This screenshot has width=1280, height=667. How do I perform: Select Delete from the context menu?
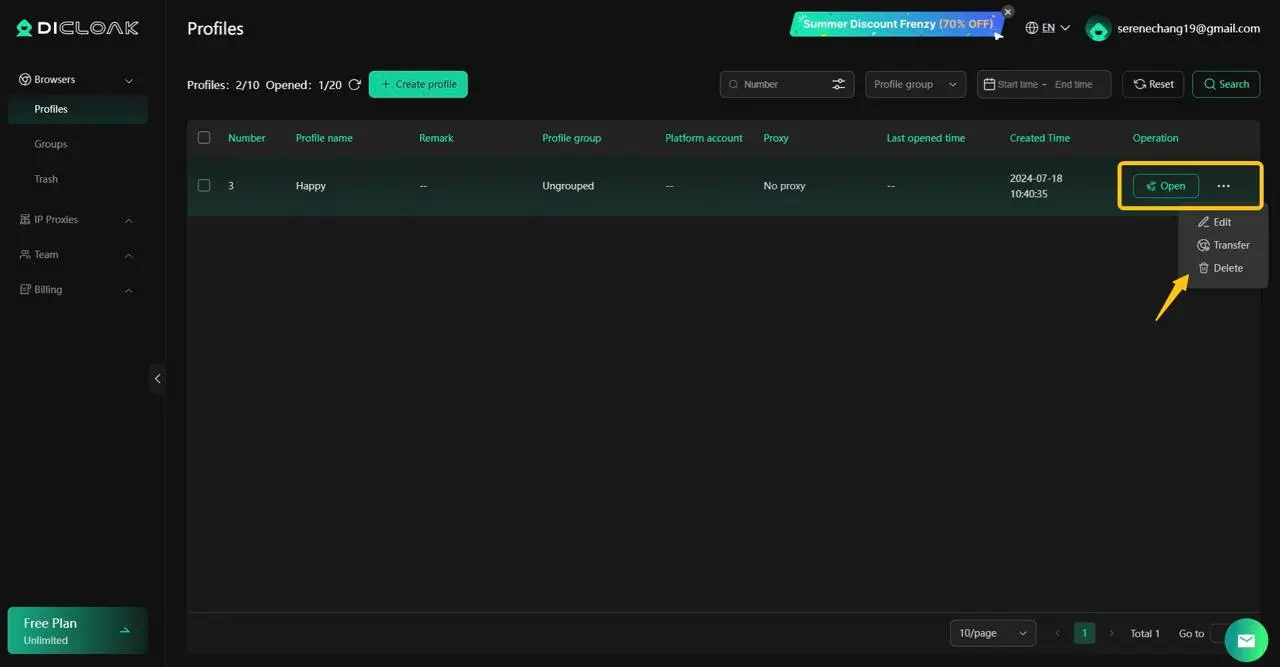[1220, 268]
